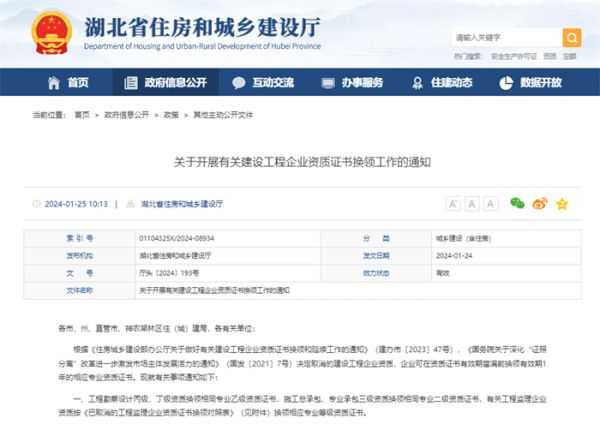Click the orange search button
The height and width of the screenshot is (424, 600).
tap(572, 38)
